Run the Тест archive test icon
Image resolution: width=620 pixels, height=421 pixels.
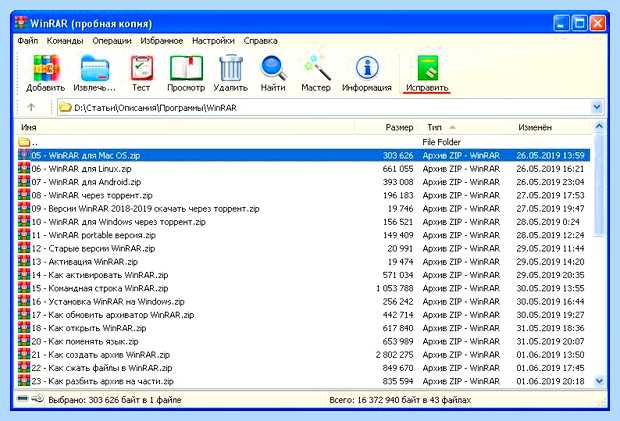point(142,68)
